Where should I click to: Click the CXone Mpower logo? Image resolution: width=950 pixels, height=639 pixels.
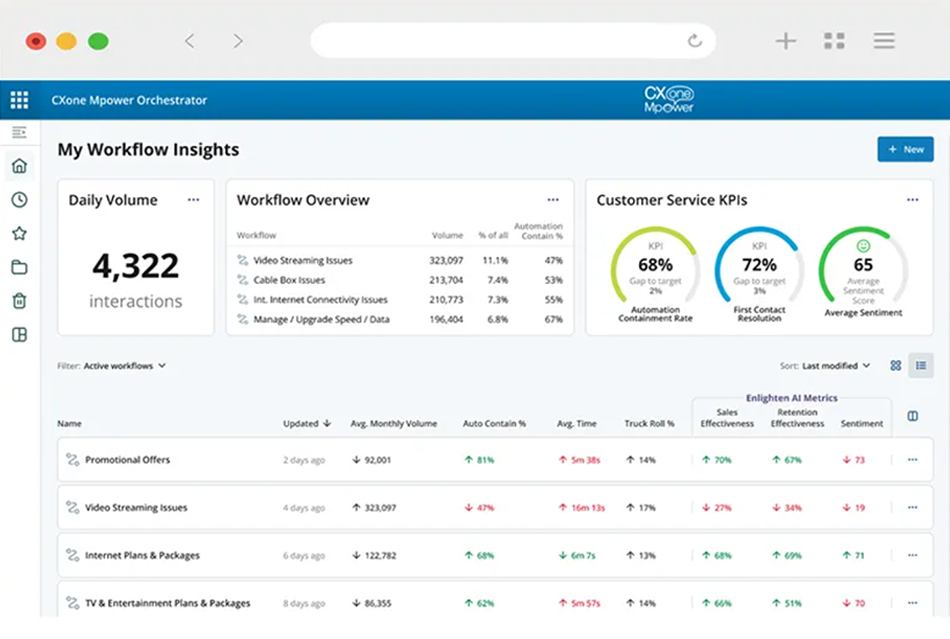tap(668, 99)
